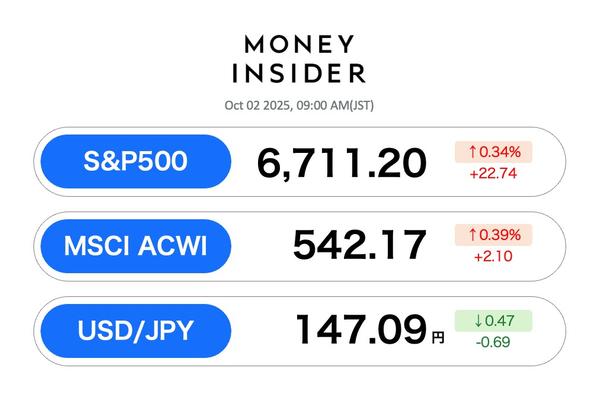Click the word MONEY in the header

300,45
